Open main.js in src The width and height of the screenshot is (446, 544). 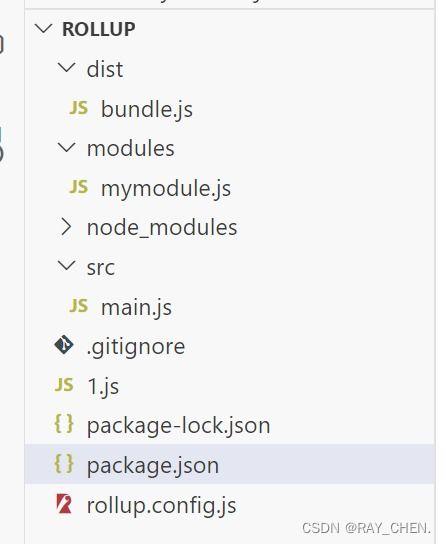coord(136,307)
